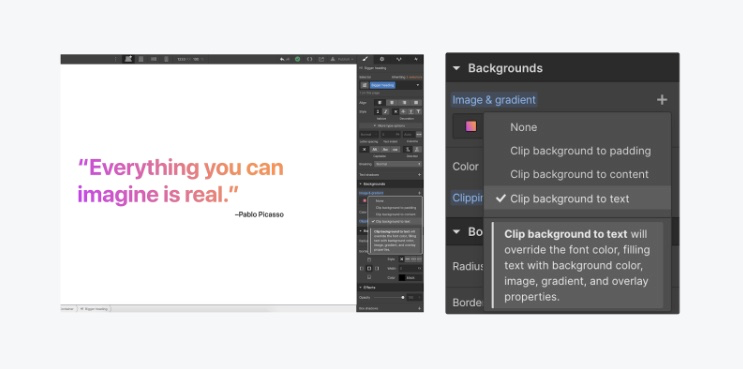Remove text decoration with X
Image resolution: width=743 pixels, height=369 pixels.
coord(396,111)
